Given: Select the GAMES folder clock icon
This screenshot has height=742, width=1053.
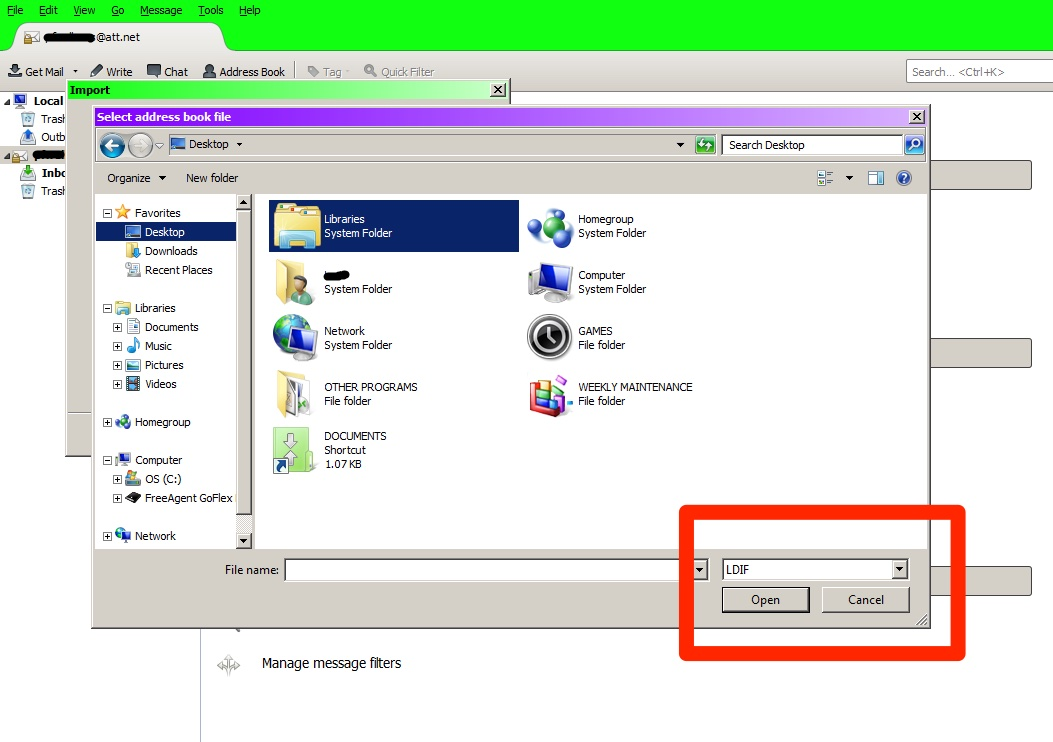Looking at the screenshot, I should tap(549, 337).
